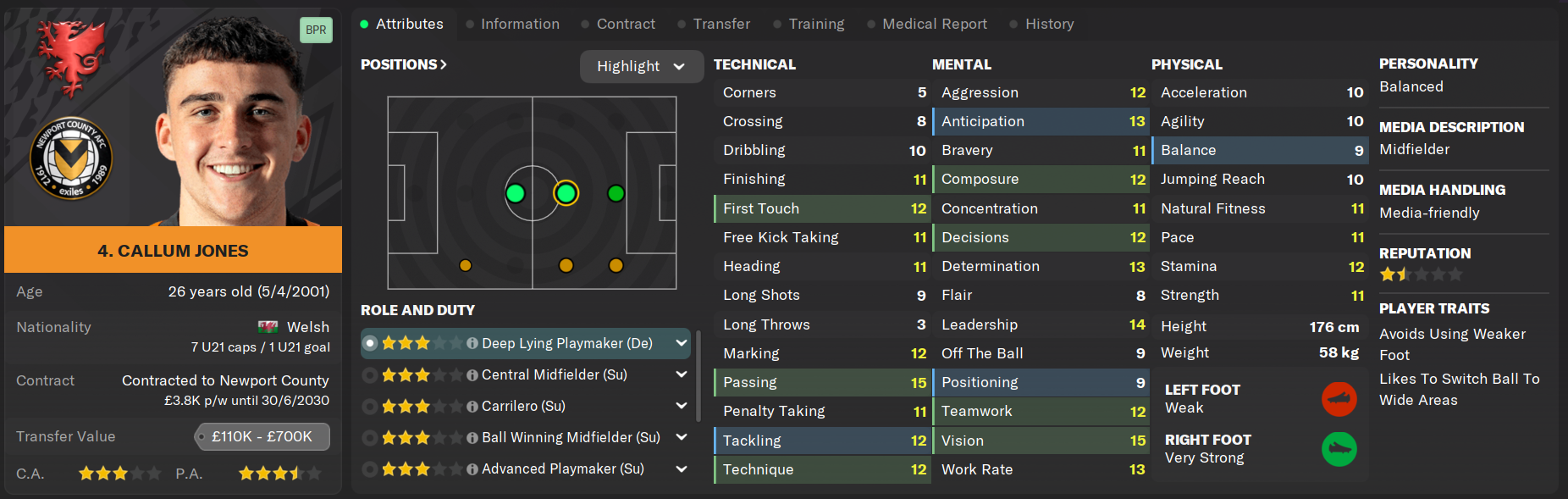Open info icon for Carrilero role
Screen dimensions: 1568x499
tap(472, 406)
